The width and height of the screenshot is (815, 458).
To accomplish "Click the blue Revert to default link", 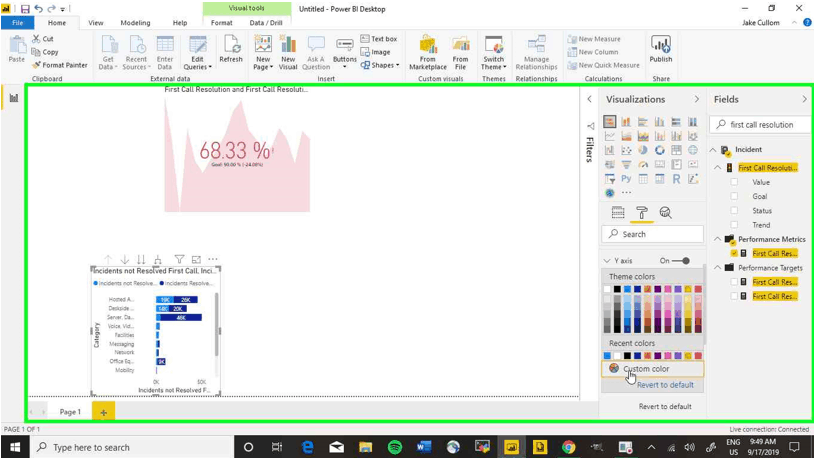I will click(x=665, y=385).
